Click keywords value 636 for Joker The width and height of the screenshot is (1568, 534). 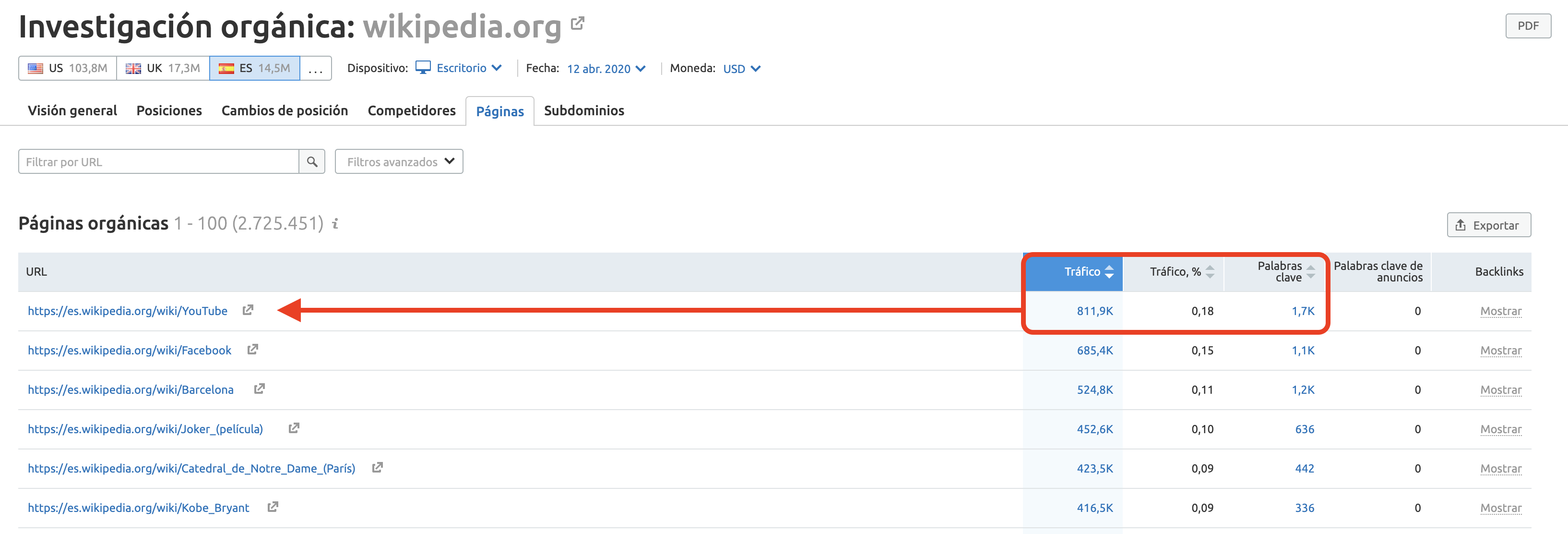point(1305,429)
